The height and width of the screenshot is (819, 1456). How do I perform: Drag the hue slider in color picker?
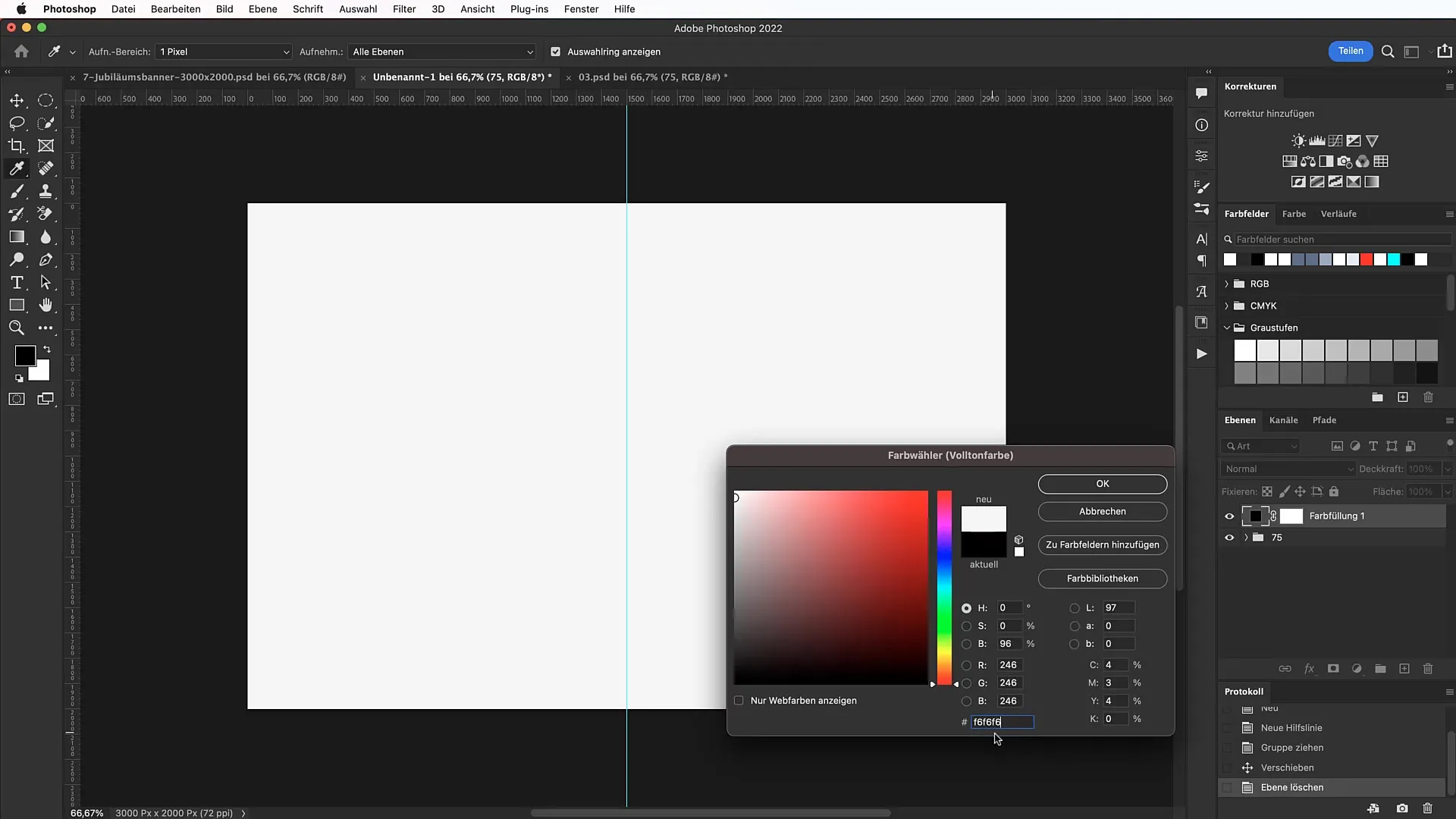pyautogui.click(x=944, y=684)
